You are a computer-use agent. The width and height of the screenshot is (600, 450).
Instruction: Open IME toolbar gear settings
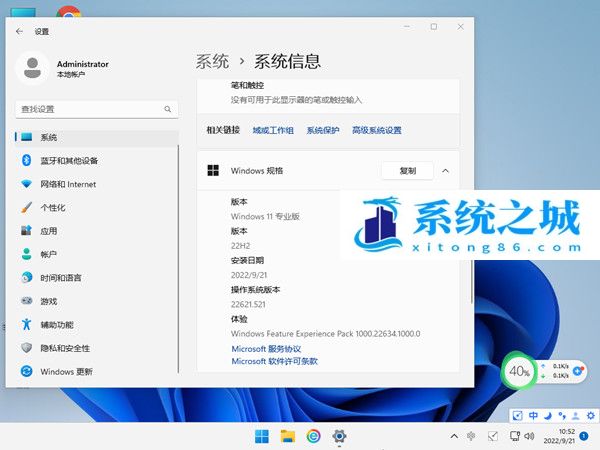(590, 416)
